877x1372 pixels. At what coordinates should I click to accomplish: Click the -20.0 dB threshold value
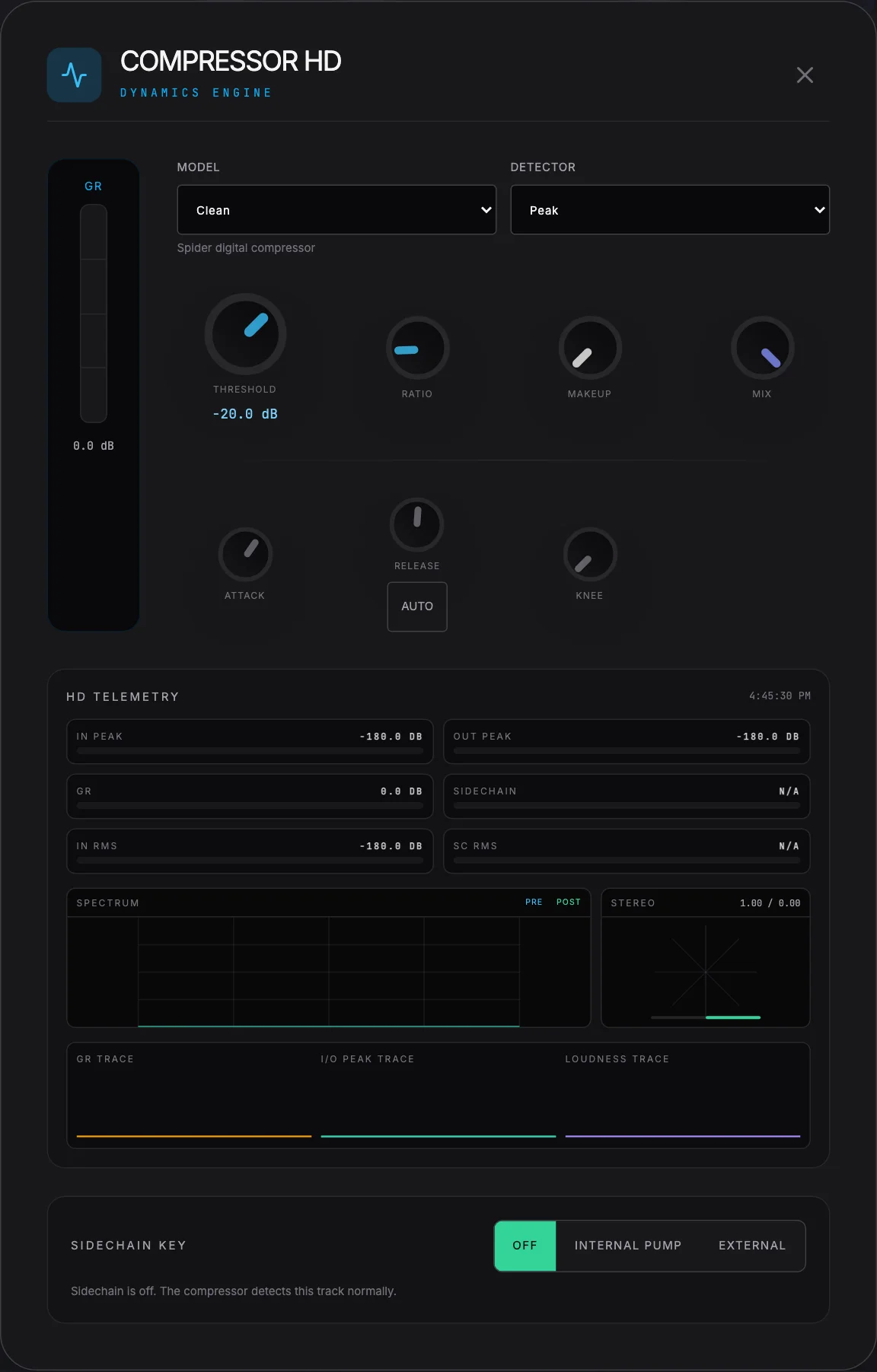coord(245,414)
